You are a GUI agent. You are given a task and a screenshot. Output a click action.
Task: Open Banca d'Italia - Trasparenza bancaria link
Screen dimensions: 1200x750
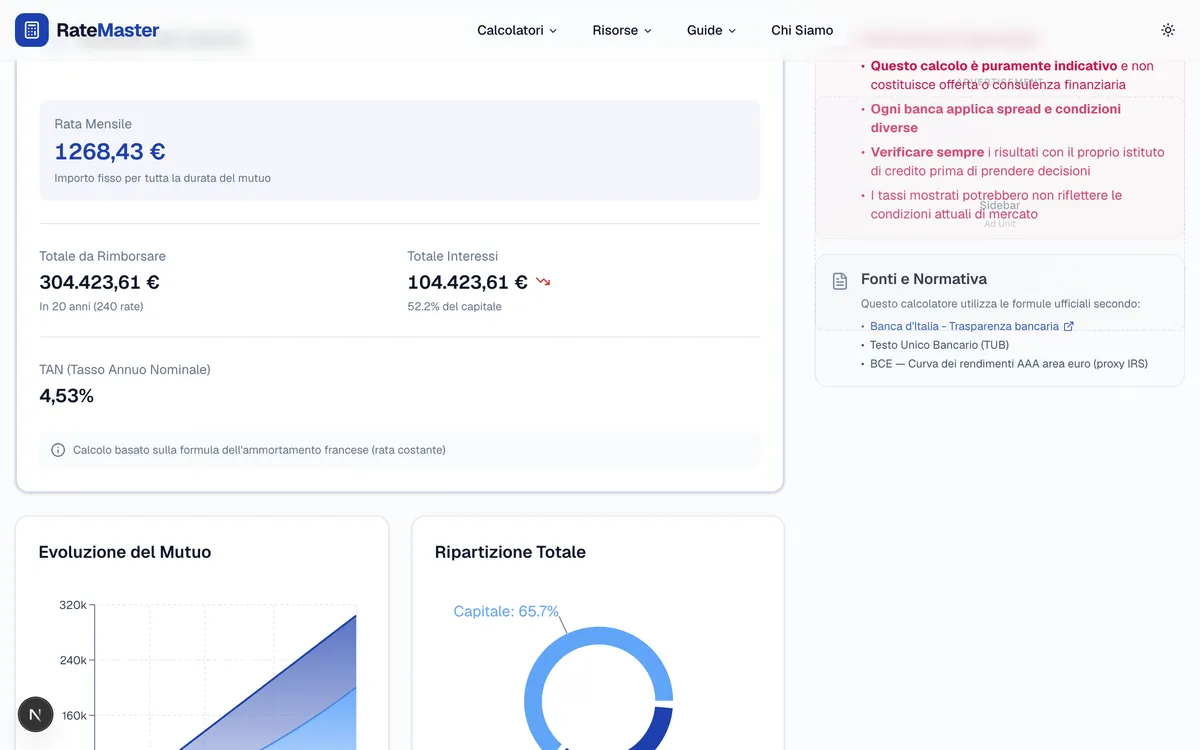[x=964, y=326]
